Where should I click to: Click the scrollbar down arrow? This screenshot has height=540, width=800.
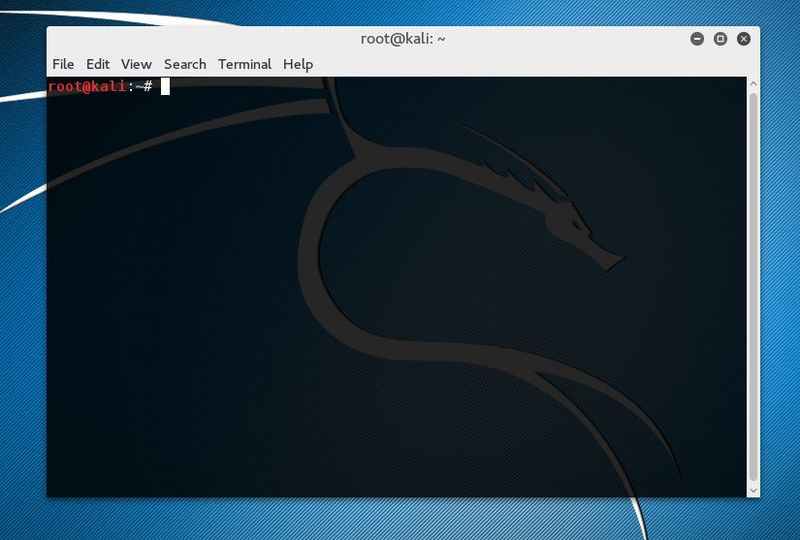click(x=754, y=490)
